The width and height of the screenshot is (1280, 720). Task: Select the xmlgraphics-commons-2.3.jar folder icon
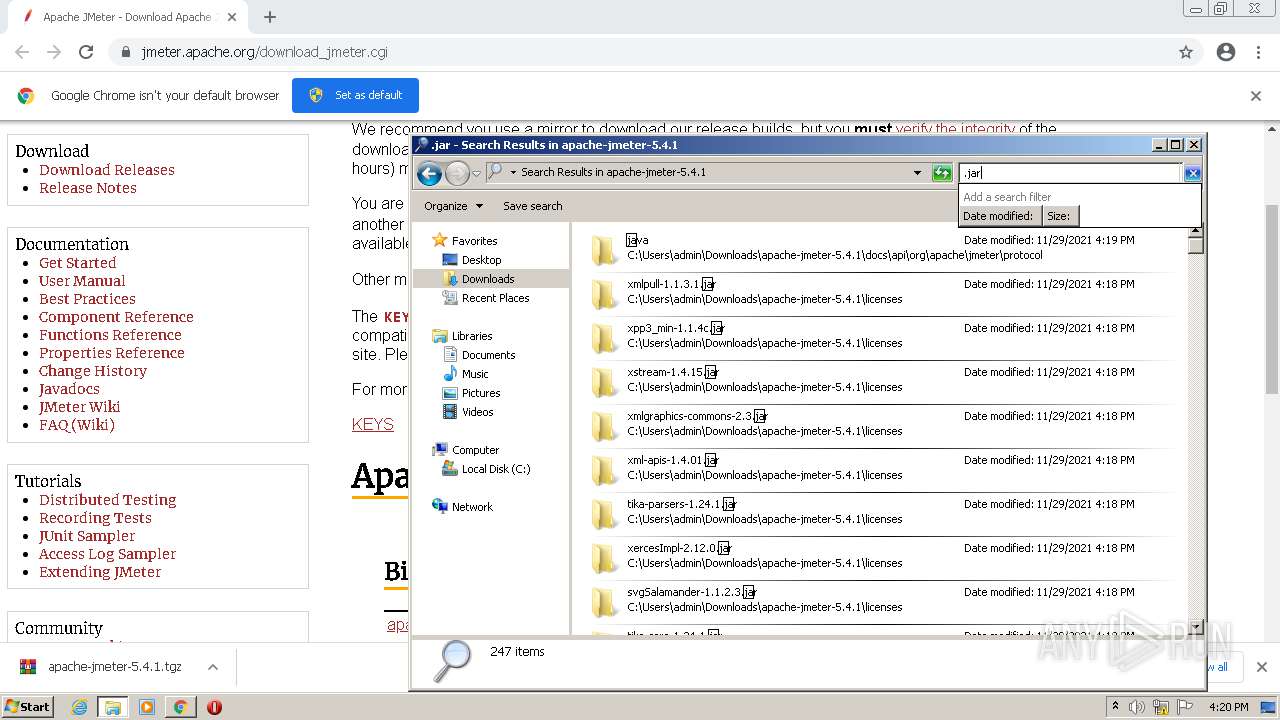tap(605, 426)
